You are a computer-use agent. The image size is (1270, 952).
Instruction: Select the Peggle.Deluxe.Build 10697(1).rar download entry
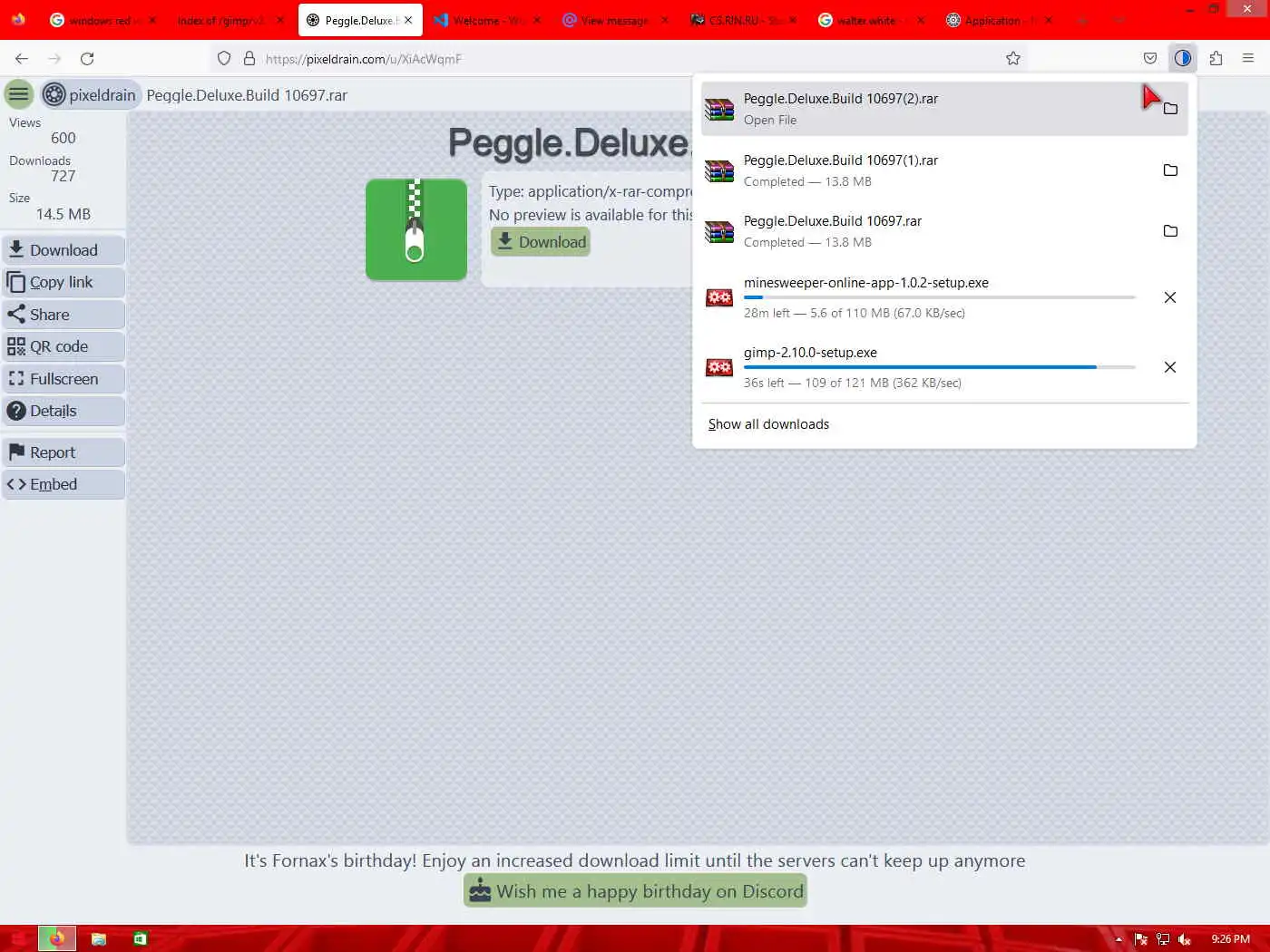click(925, 170)
